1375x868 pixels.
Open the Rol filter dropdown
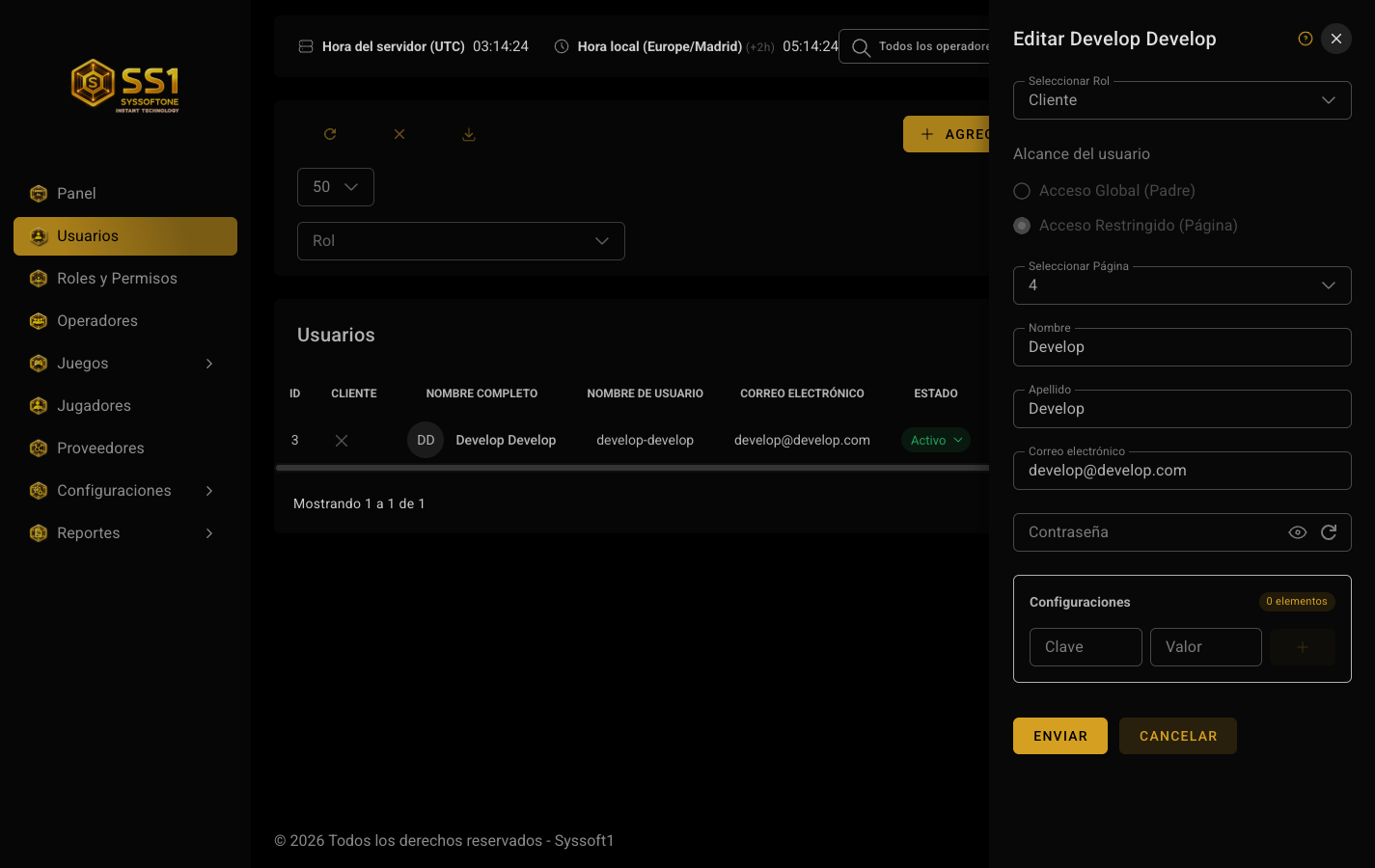461,241
